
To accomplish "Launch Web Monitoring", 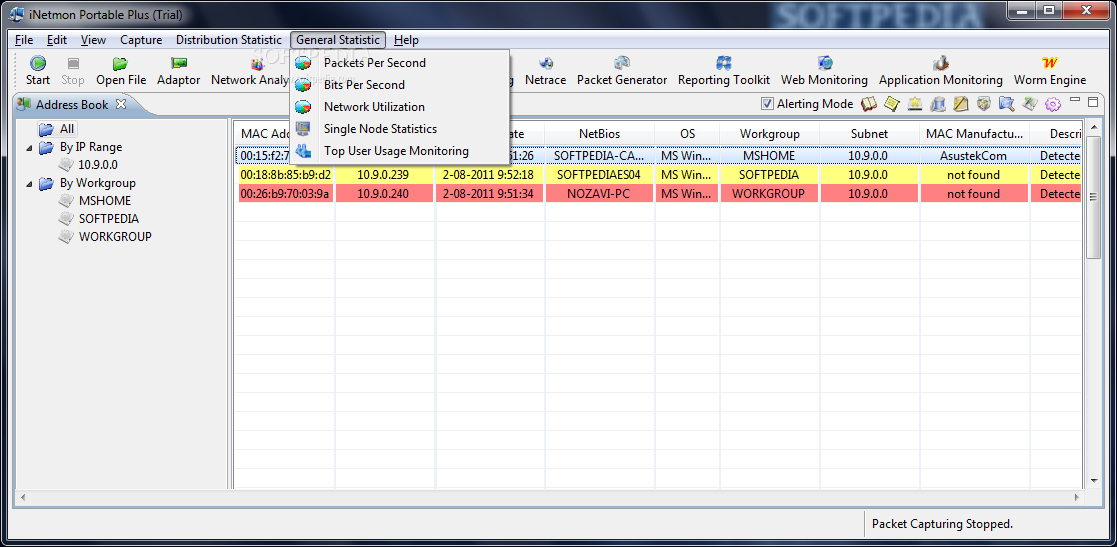I will pos(825,63).
